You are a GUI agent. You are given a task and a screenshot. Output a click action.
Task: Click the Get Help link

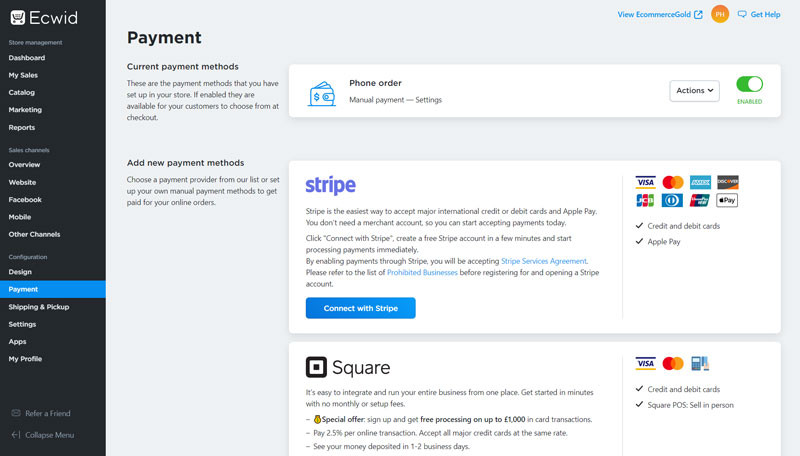(x=765, y=14)
